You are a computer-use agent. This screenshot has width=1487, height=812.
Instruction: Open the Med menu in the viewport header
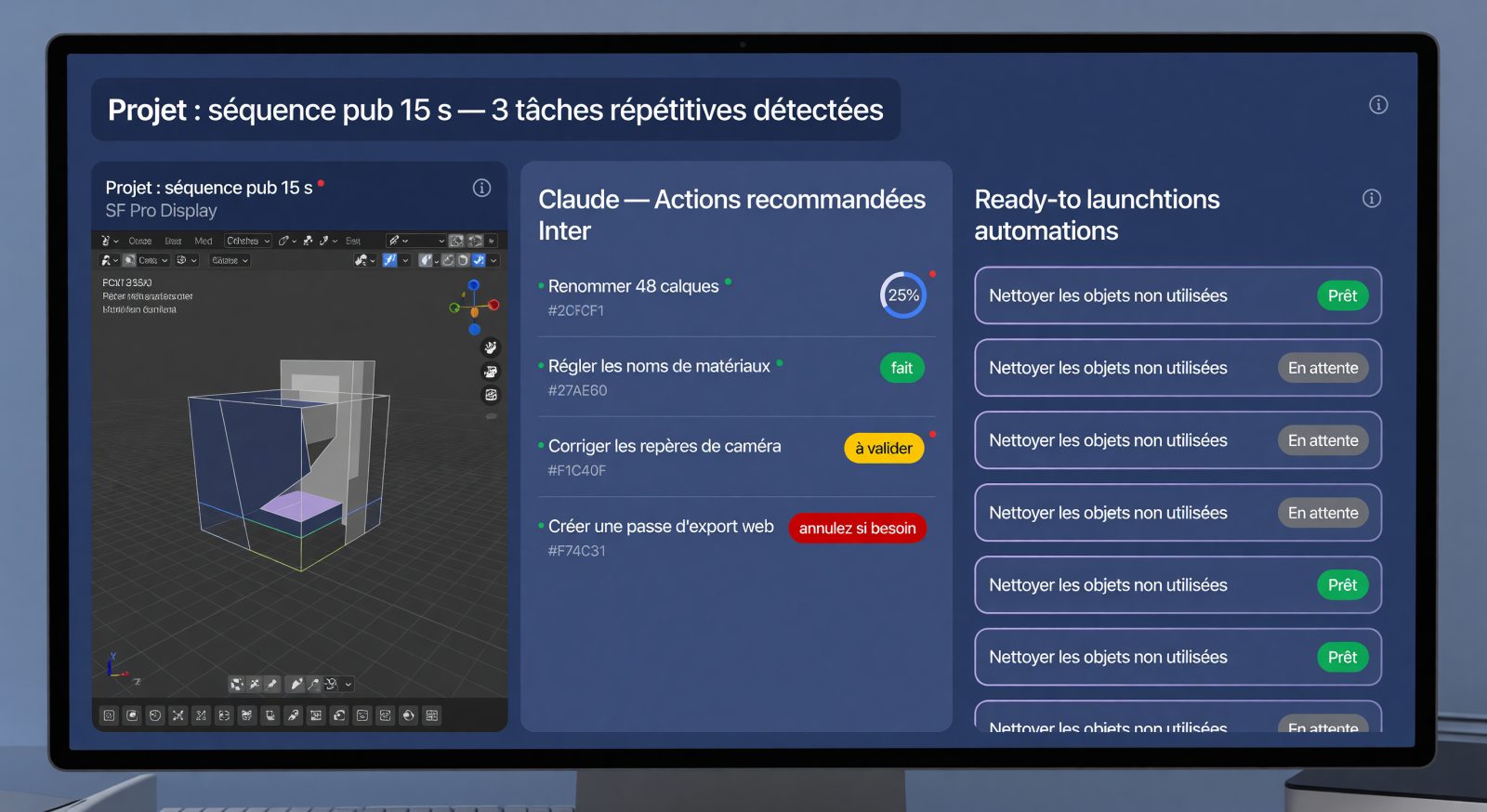[203, 241]
